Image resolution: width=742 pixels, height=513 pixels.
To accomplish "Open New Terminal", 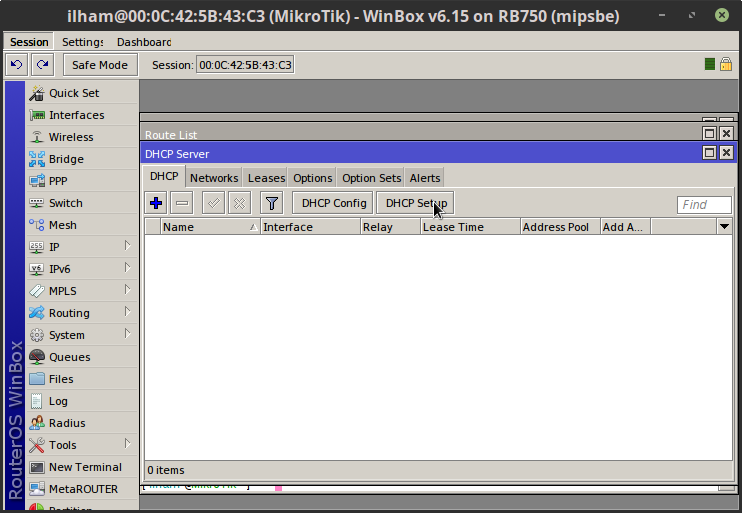I will click(x=81, y=467).
